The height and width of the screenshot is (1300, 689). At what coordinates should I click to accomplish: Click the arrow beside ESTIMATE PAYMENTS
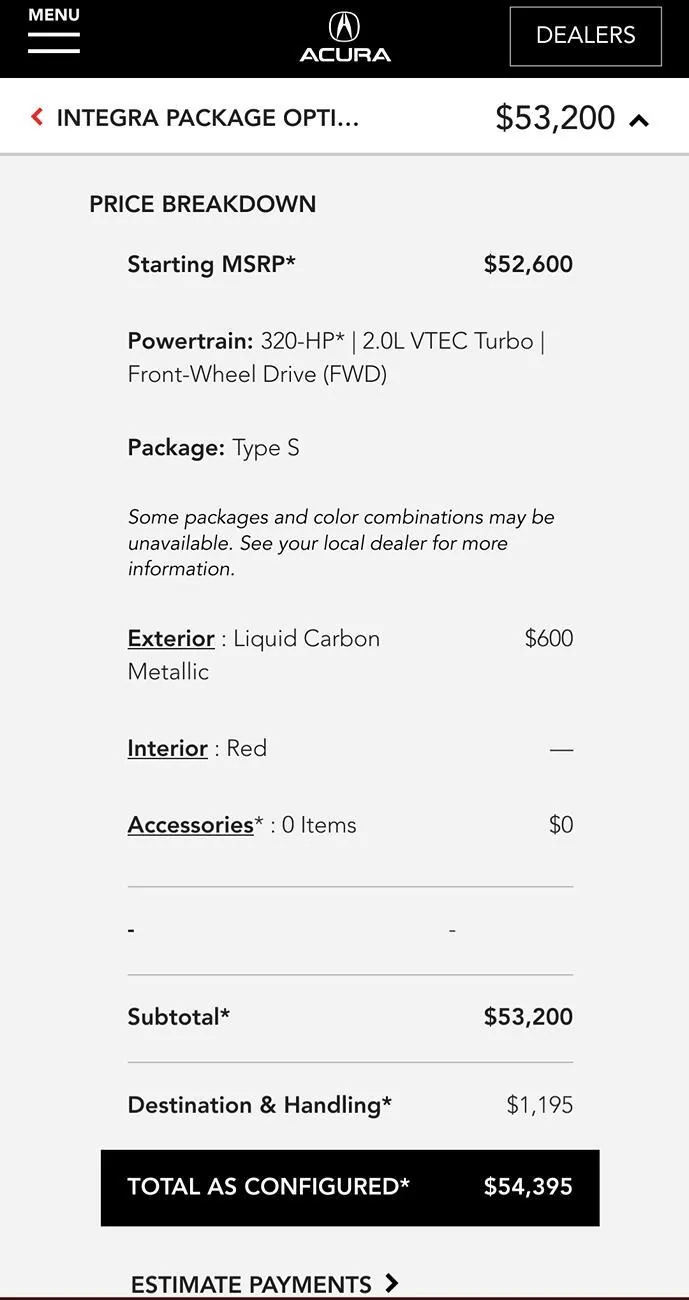(393, 1283)
